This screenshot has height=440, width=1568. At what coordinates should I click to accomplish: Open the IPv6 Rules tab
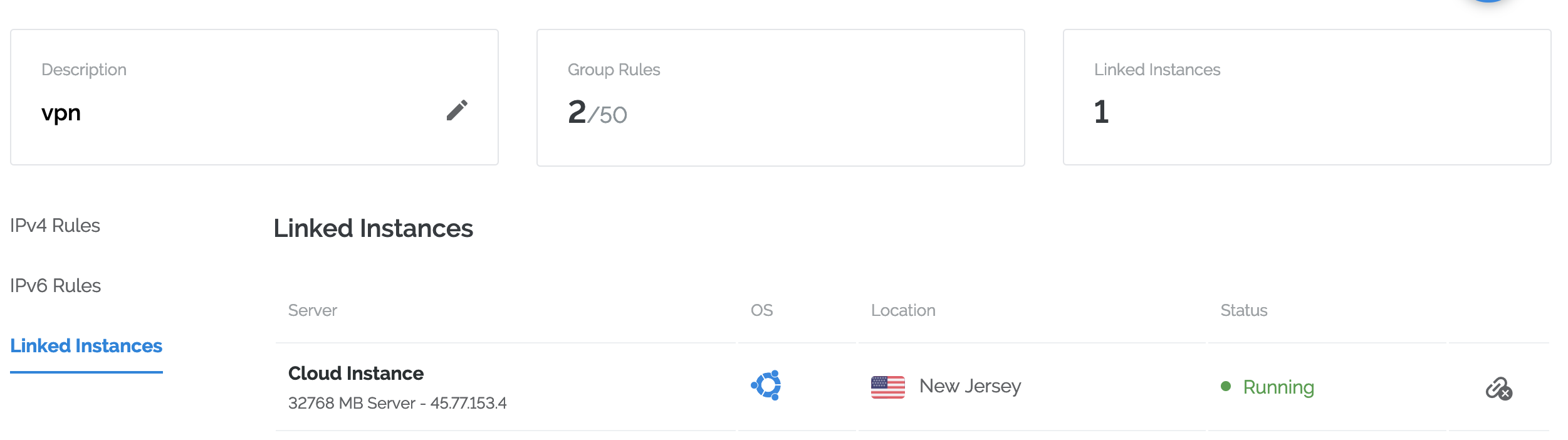55,286
